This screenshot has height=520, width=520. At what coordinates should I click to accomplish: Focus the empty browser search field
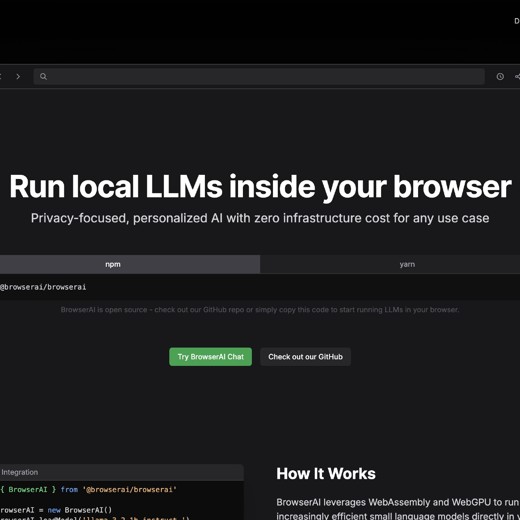(259, 77)
